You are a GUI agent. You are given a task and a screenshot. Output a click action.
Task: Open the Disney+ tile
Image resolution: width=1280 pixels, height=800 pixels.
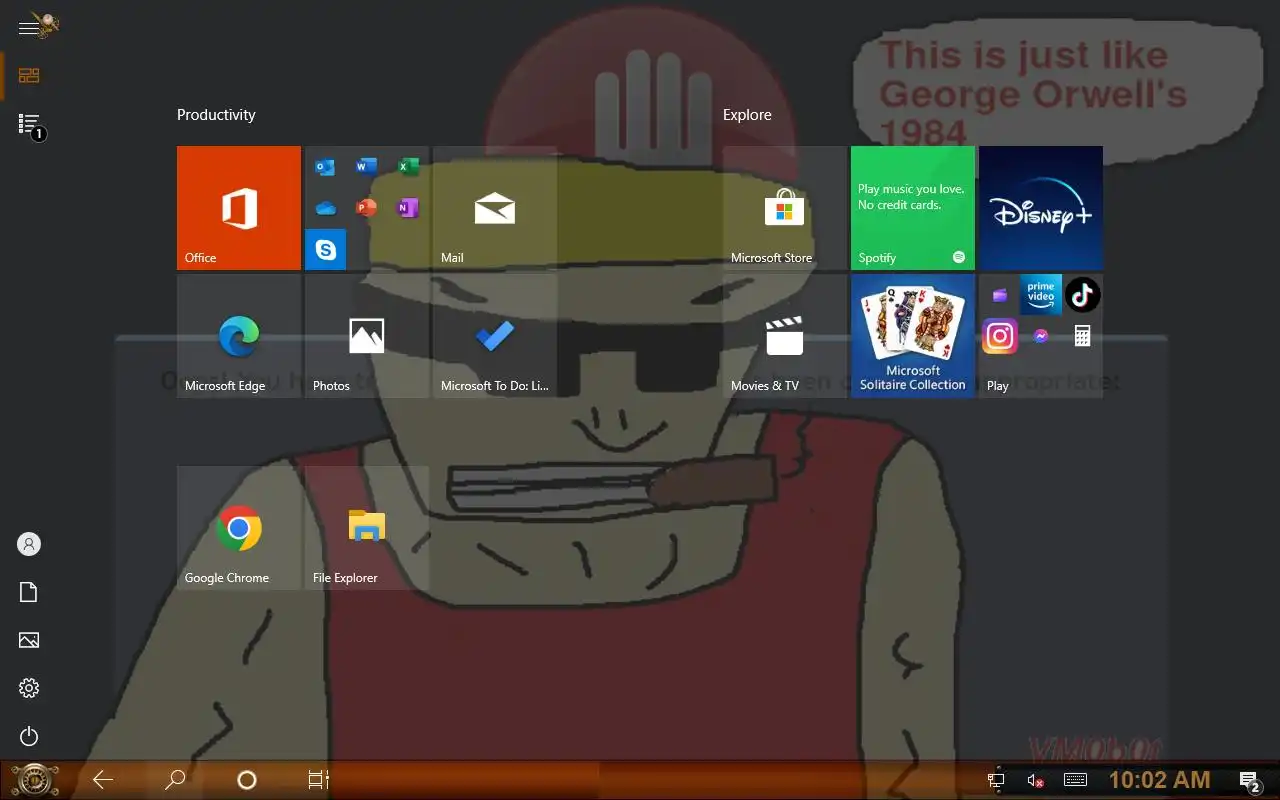point(1041,208)
